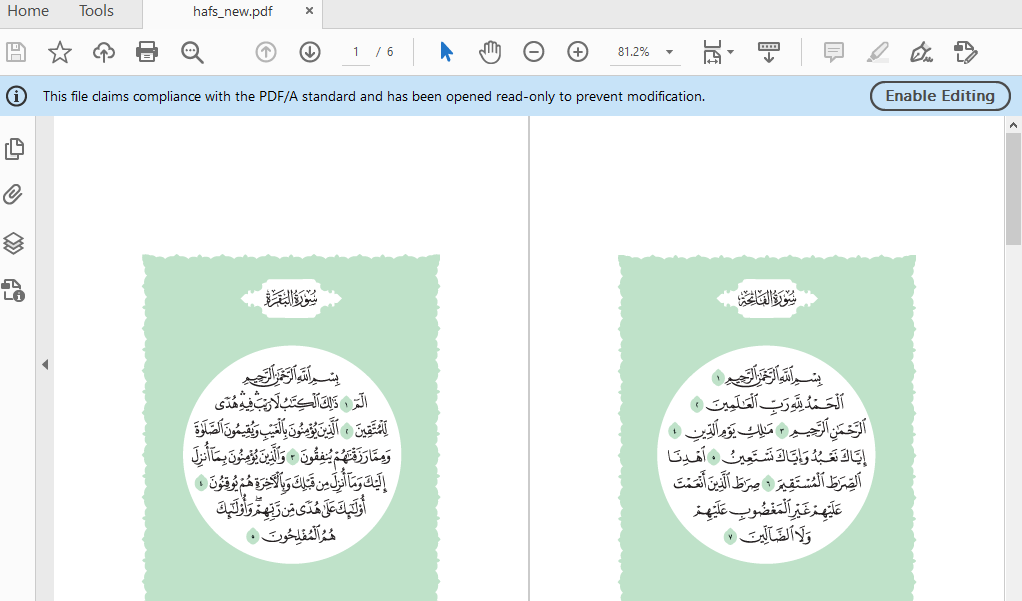Expand fit page options arrow
This screenshot has width=1022, height=601.
pyautogui.click(x=731, y=52)
